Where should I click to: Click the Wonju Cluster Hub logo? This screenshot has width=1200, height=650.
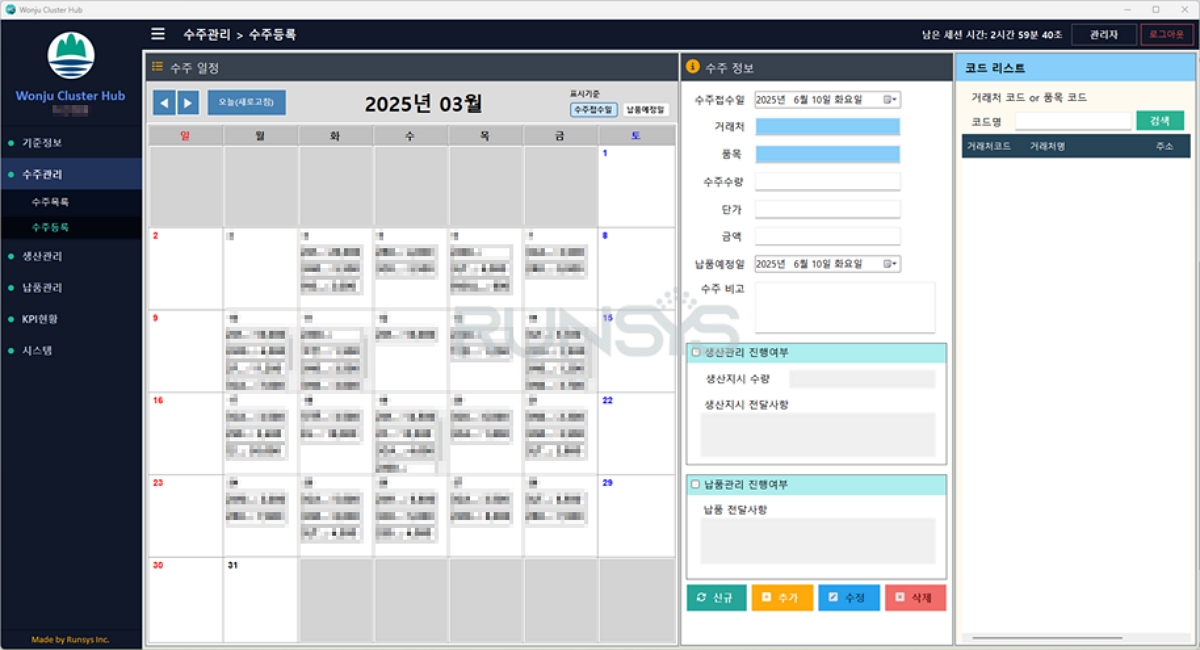click(x=71, y=56)
